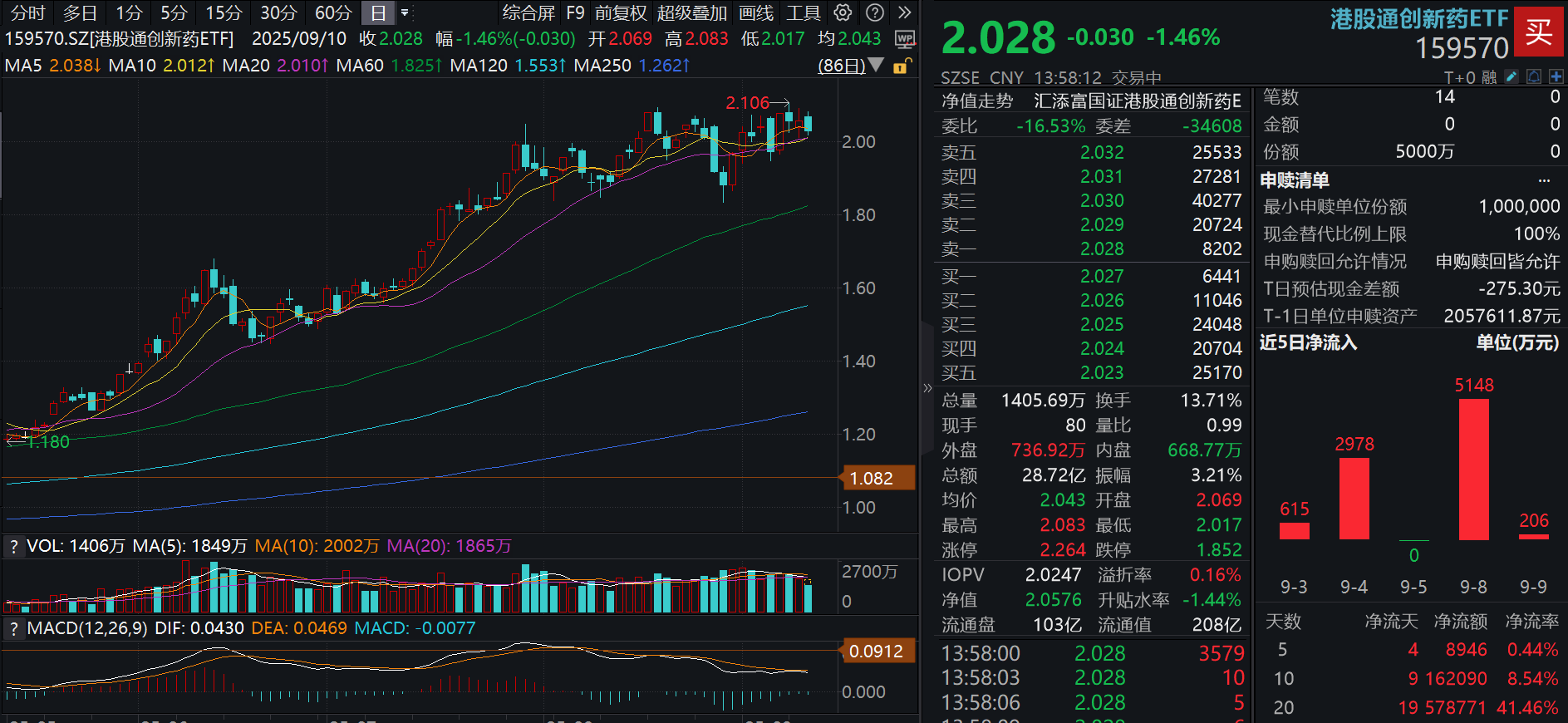Screen dimensions: 1568x723
Task: Click the VOL indicator help question mark
Action: coord(13,546)
